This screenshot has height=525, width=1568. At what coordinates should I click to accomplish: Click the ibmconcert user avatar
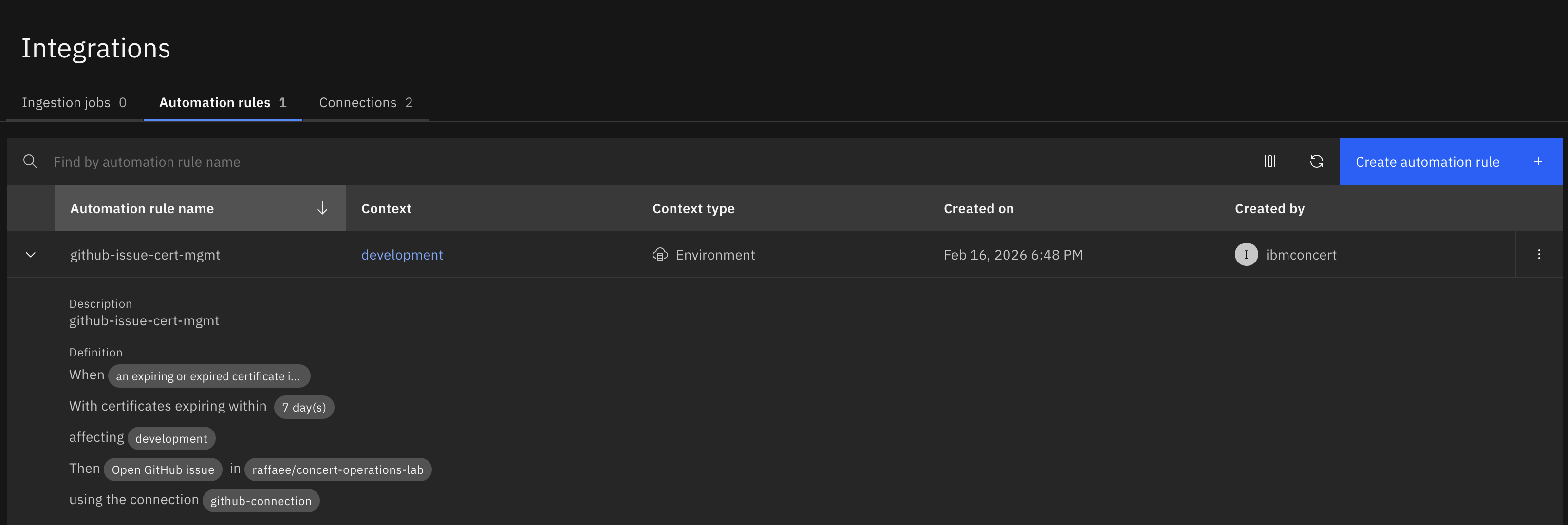[1246, 255]
